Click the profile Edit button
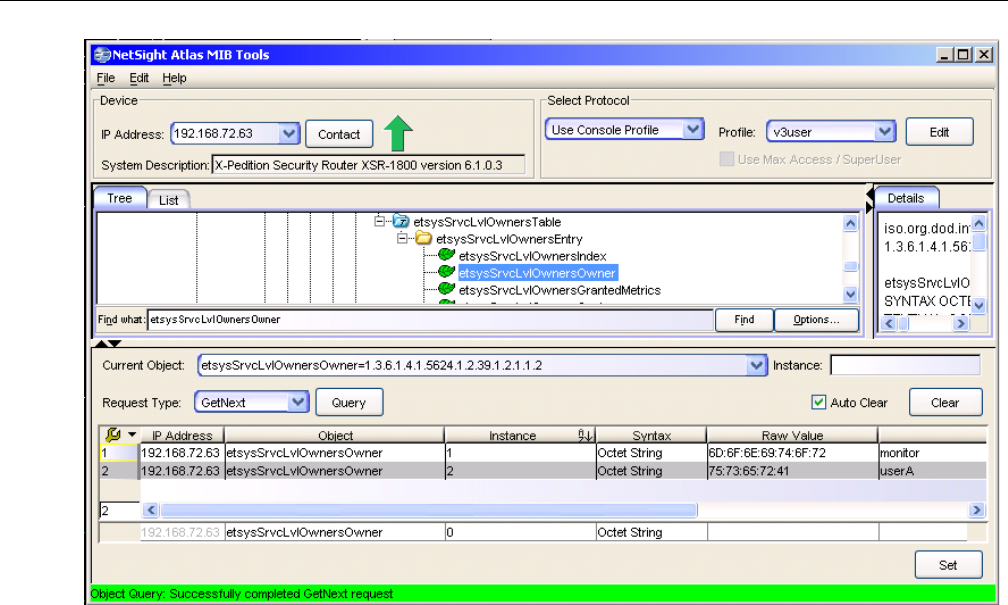 coord(939,132)
